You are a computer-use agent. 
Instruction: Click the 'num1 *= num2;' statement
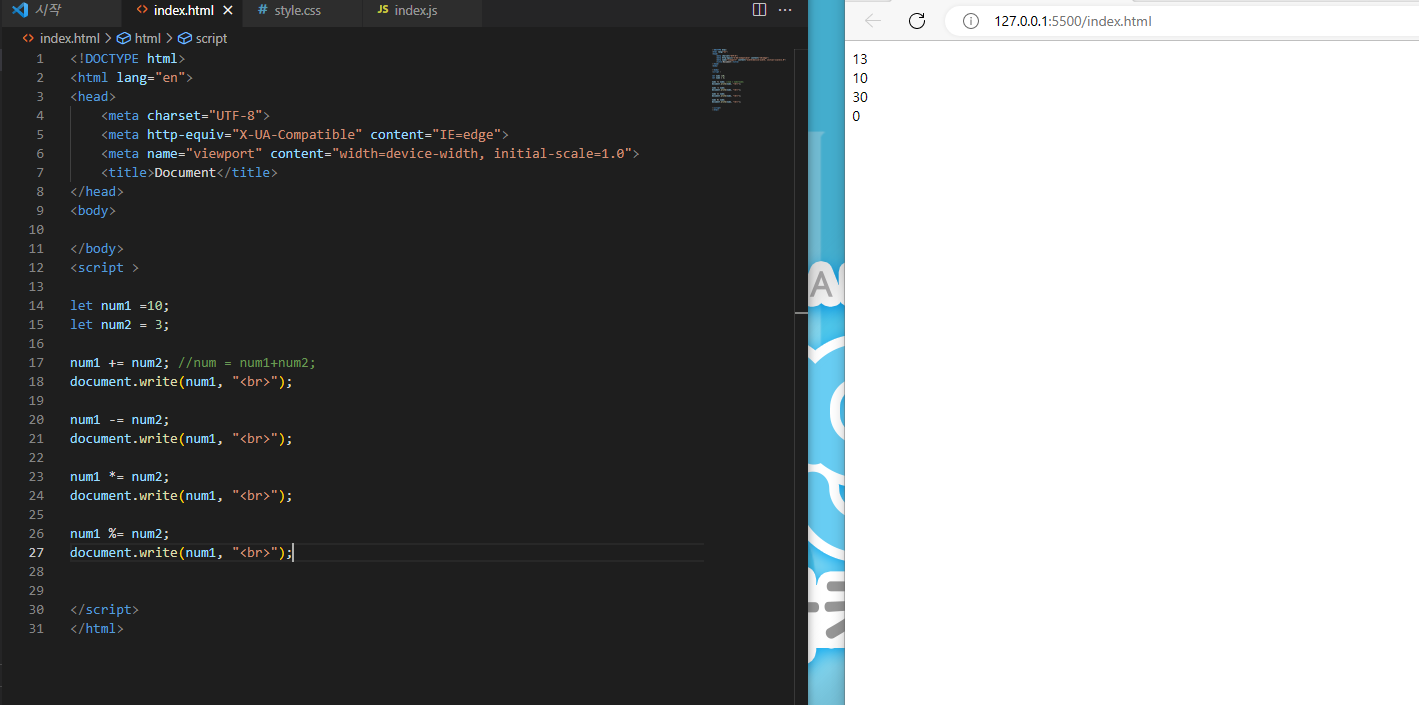coord(120,477)
